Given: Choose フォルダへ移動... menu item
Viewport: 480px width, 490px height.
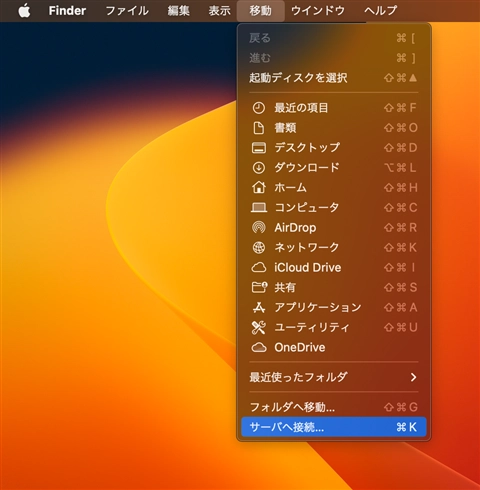Looking at the screenshot, I should click(334, 407).
